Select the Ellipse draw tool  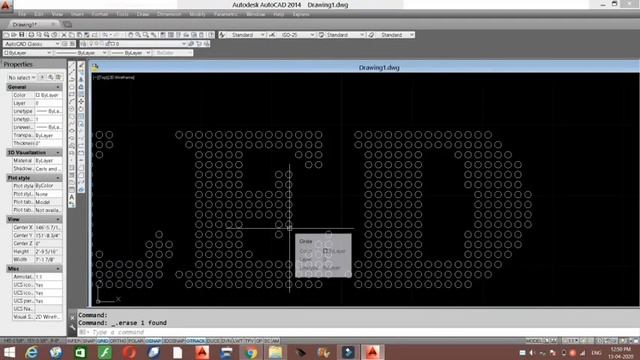pos(72,131)
